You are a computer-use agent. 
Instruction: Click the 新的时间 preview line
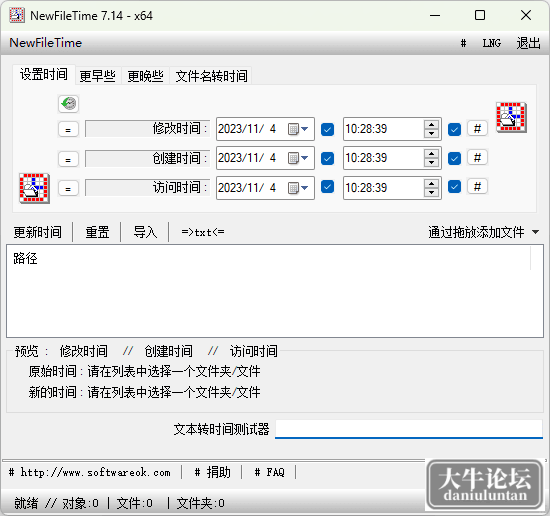tap(145, 392)
